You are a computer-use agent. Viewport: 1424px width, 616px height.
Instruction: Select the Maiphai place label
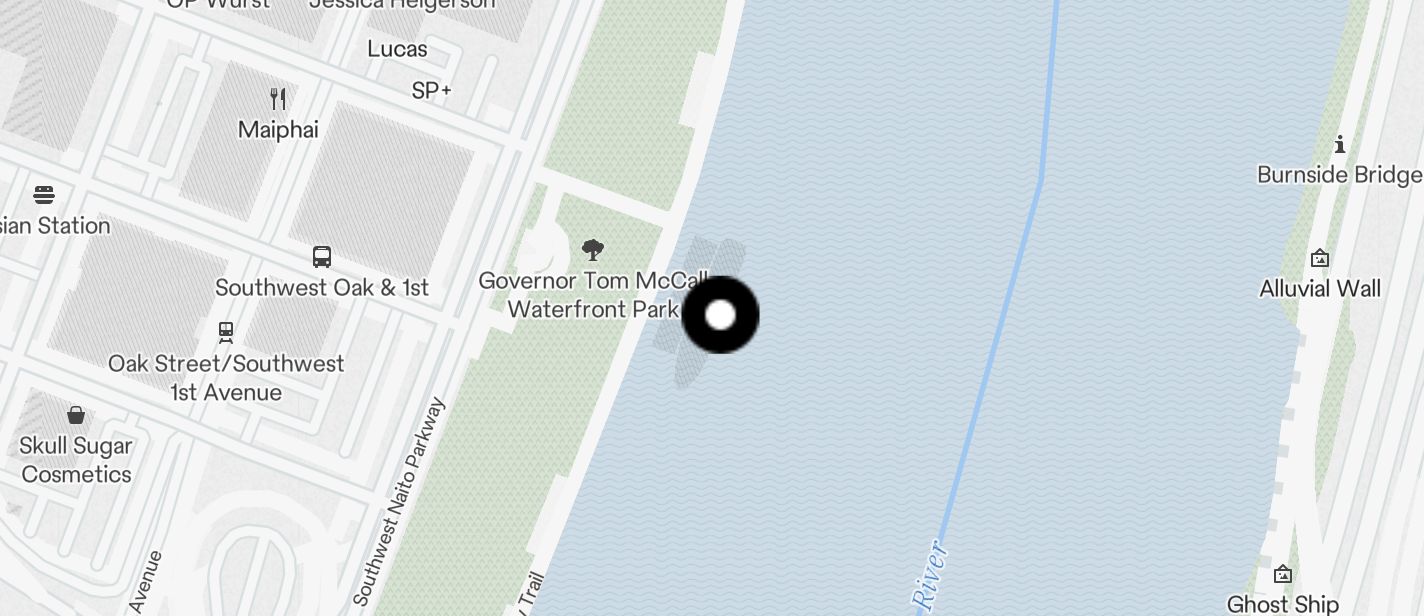point(278,130)
